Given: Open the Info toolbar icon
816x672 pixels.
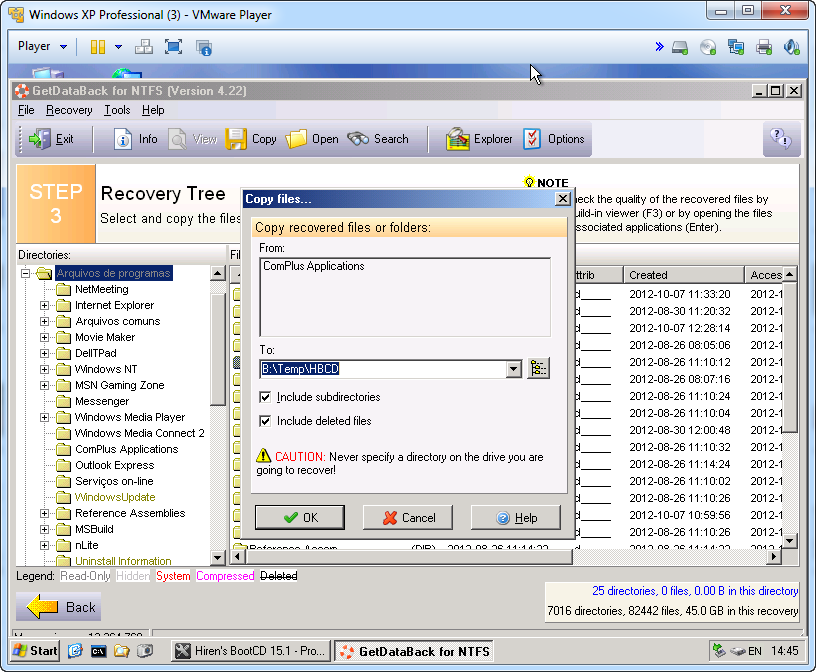Looking at the screenshot, I should (122, 140).
